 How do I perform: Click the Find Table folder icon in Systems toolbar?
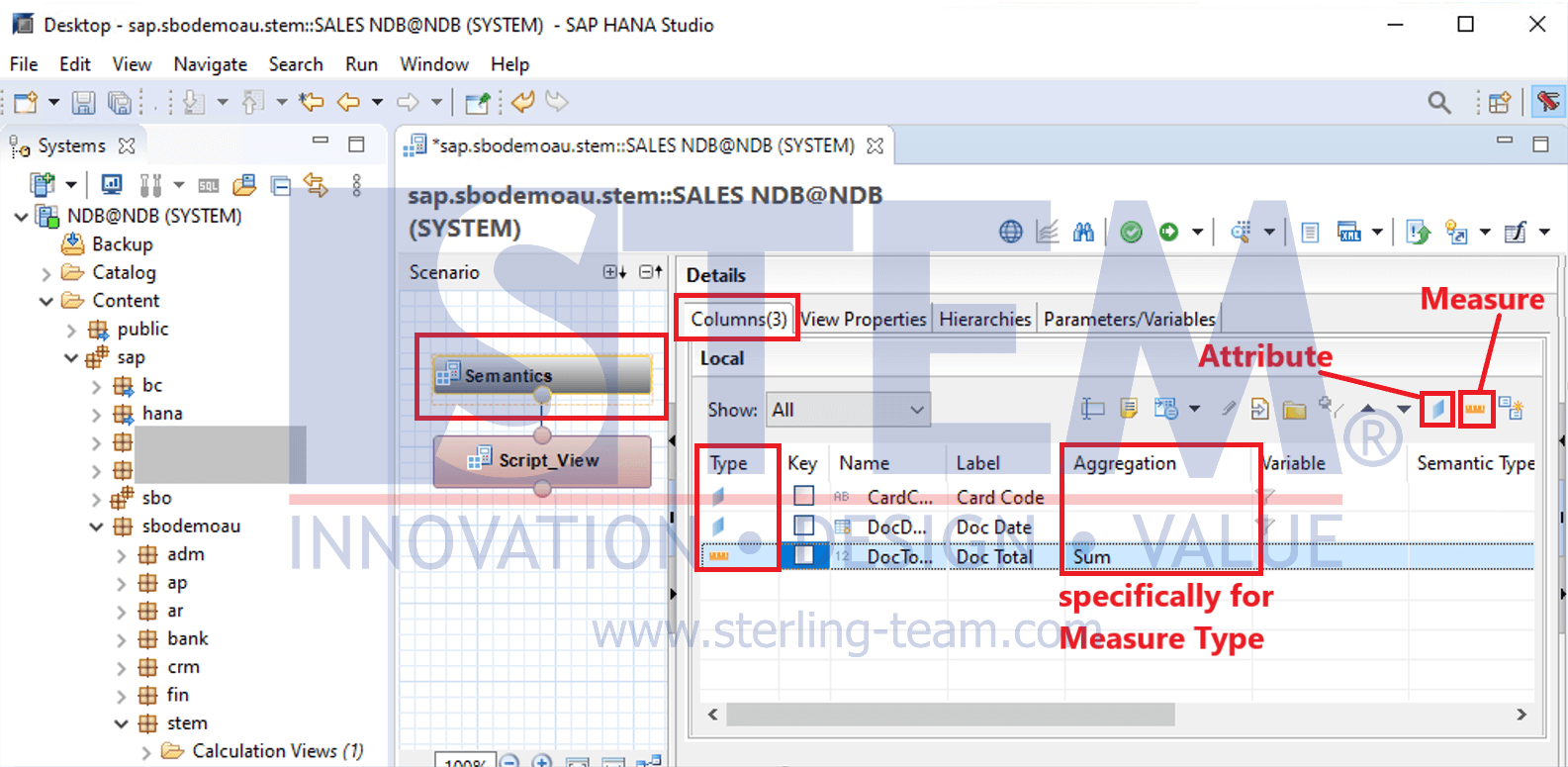[244, 184]
